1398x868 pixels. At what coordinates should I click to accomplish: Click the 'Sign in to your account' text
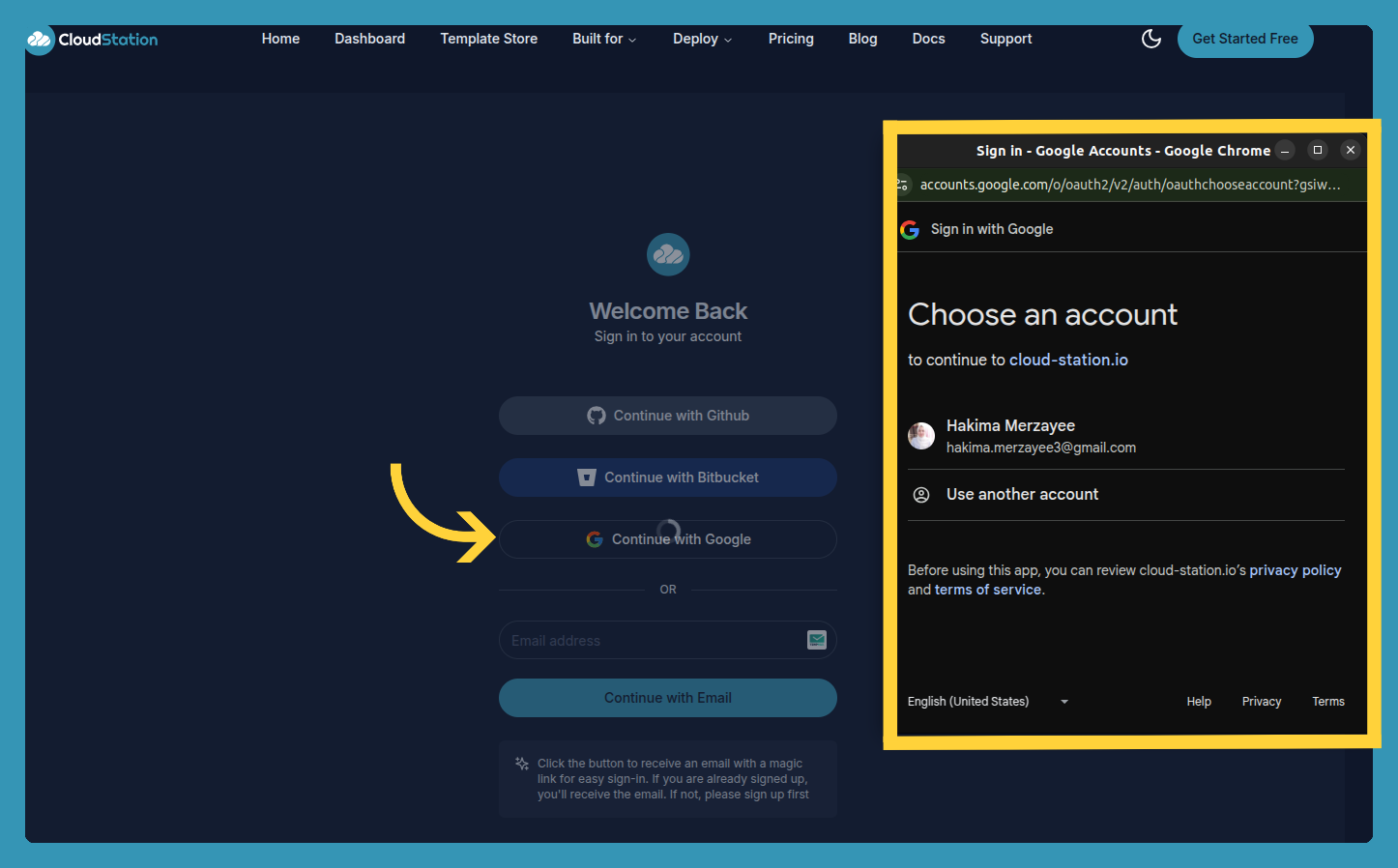coord(668,336)
